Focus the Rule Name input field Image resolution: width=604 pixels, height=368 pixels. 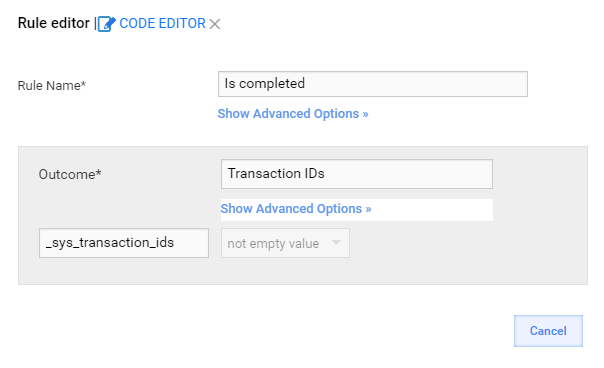click(x=372, y=84)
